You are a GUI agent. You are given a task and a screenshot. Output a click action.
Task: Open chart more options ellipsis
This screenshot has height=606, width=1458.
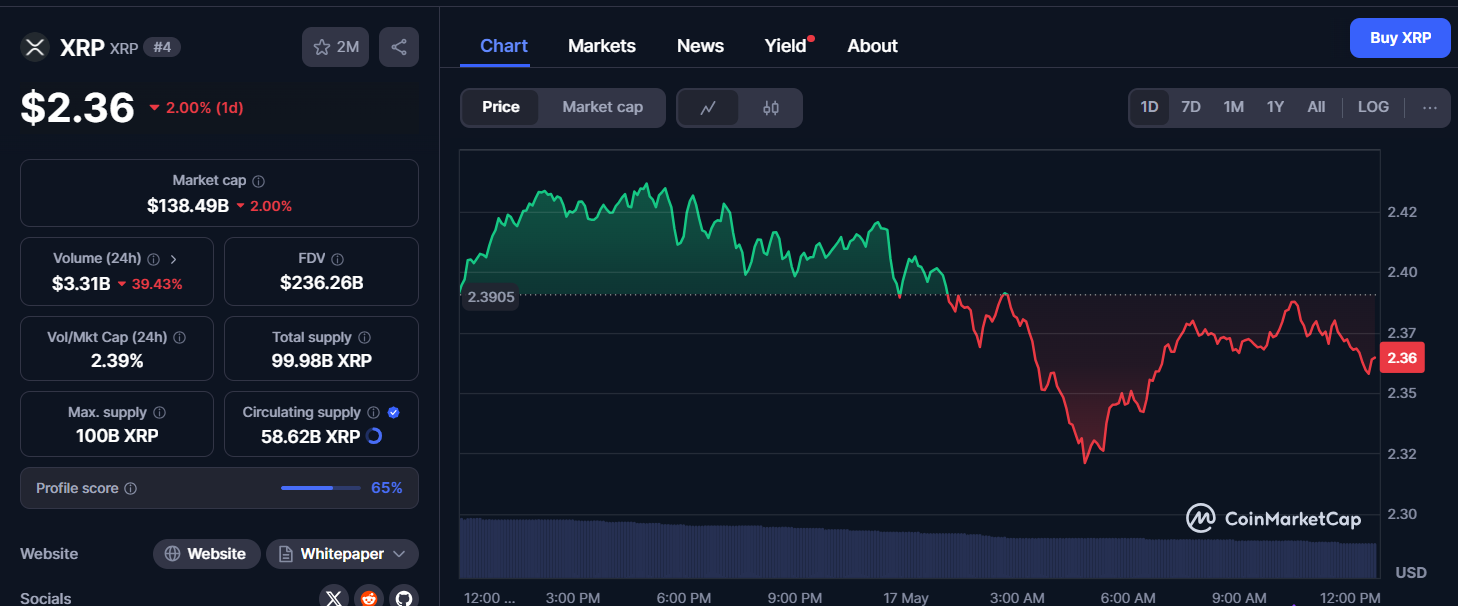(x=1430, y=108)
